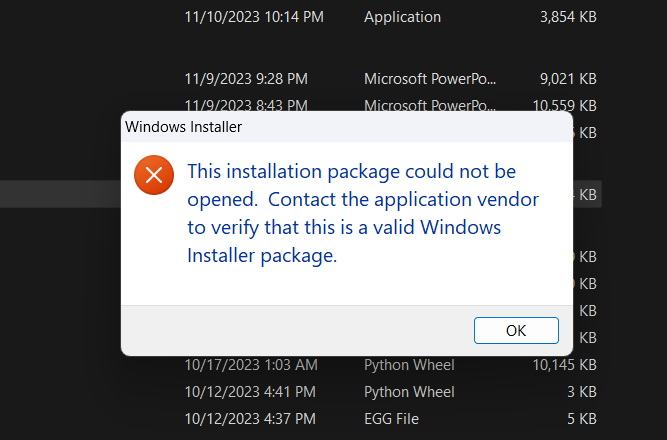Click the 9,021 KB file size
The width and height of the screenshot is (667, 440).
(x=566, y=78)
